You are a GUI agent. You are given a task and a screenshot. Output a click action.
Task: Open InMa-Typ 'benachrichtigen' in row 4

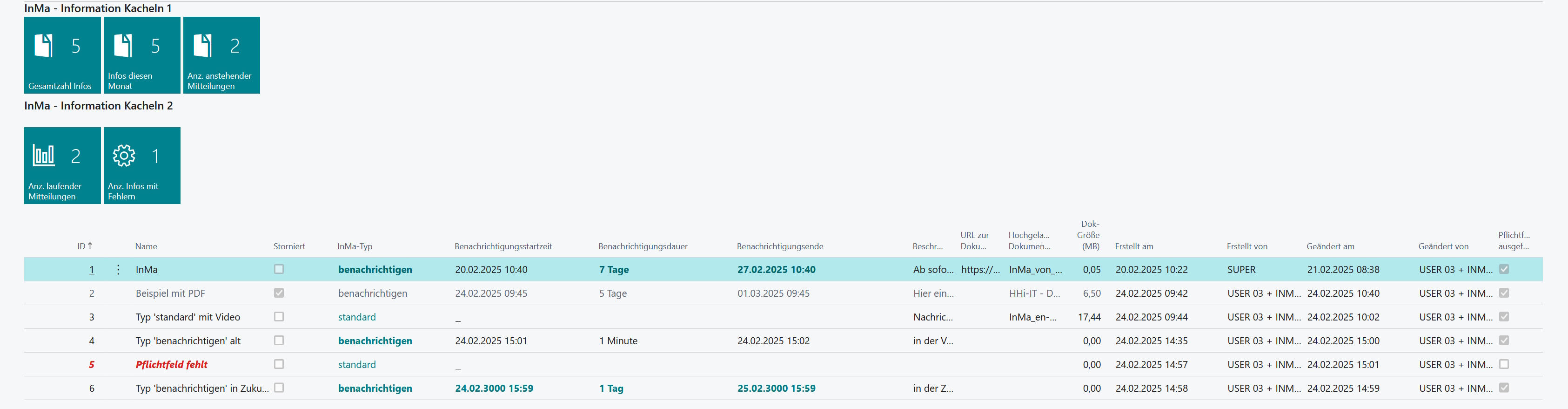[375, 341]
